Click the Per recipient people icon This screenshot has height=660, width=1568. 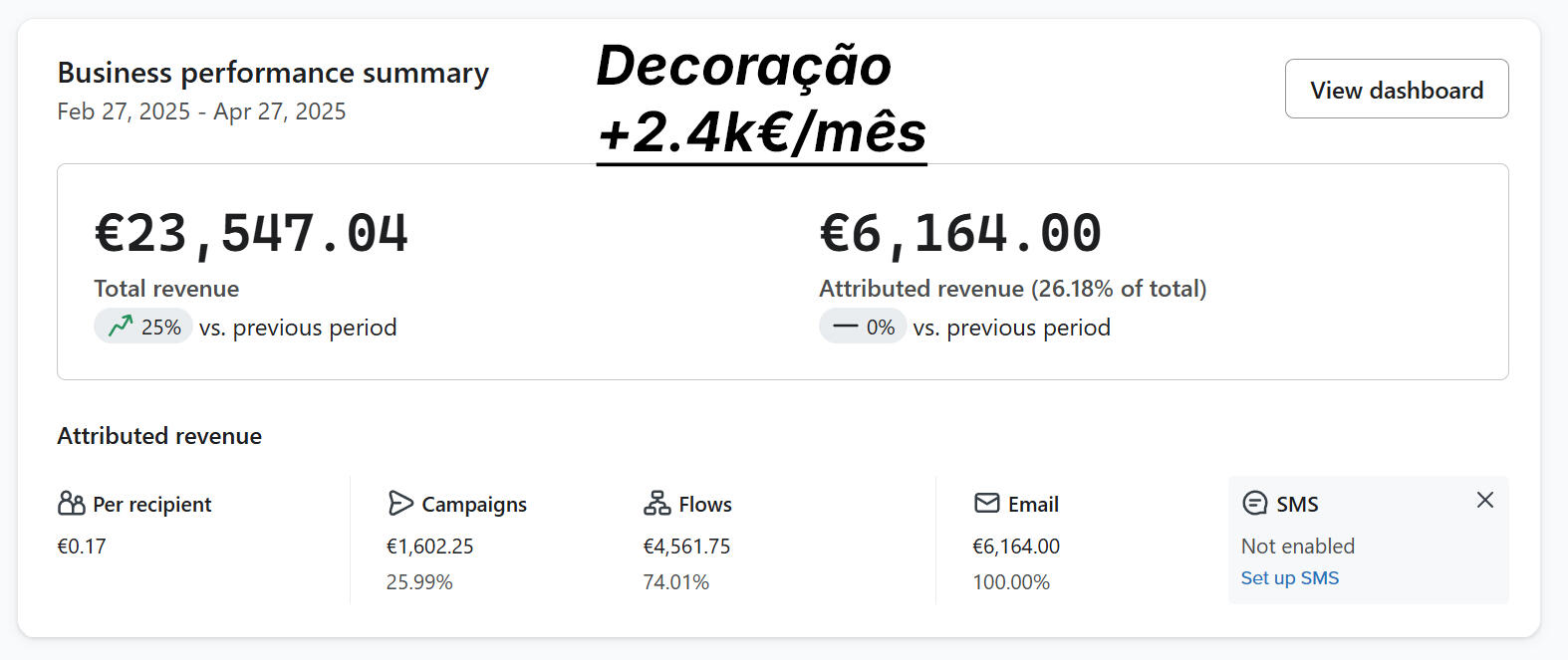point(71,504)
